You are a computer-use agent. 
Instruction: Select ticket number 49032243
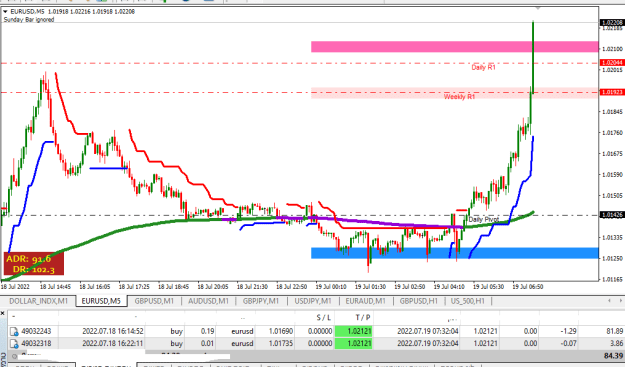[x=36, y=332]
